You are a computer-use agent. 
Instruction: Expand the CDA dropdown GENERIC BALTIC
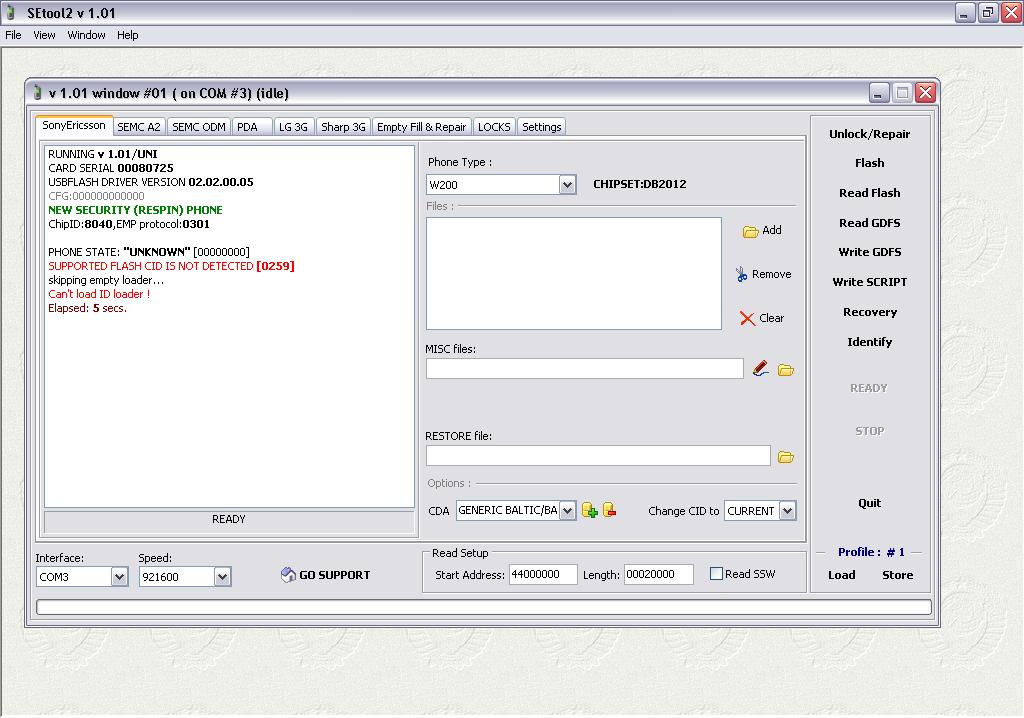tap(568, 510)
